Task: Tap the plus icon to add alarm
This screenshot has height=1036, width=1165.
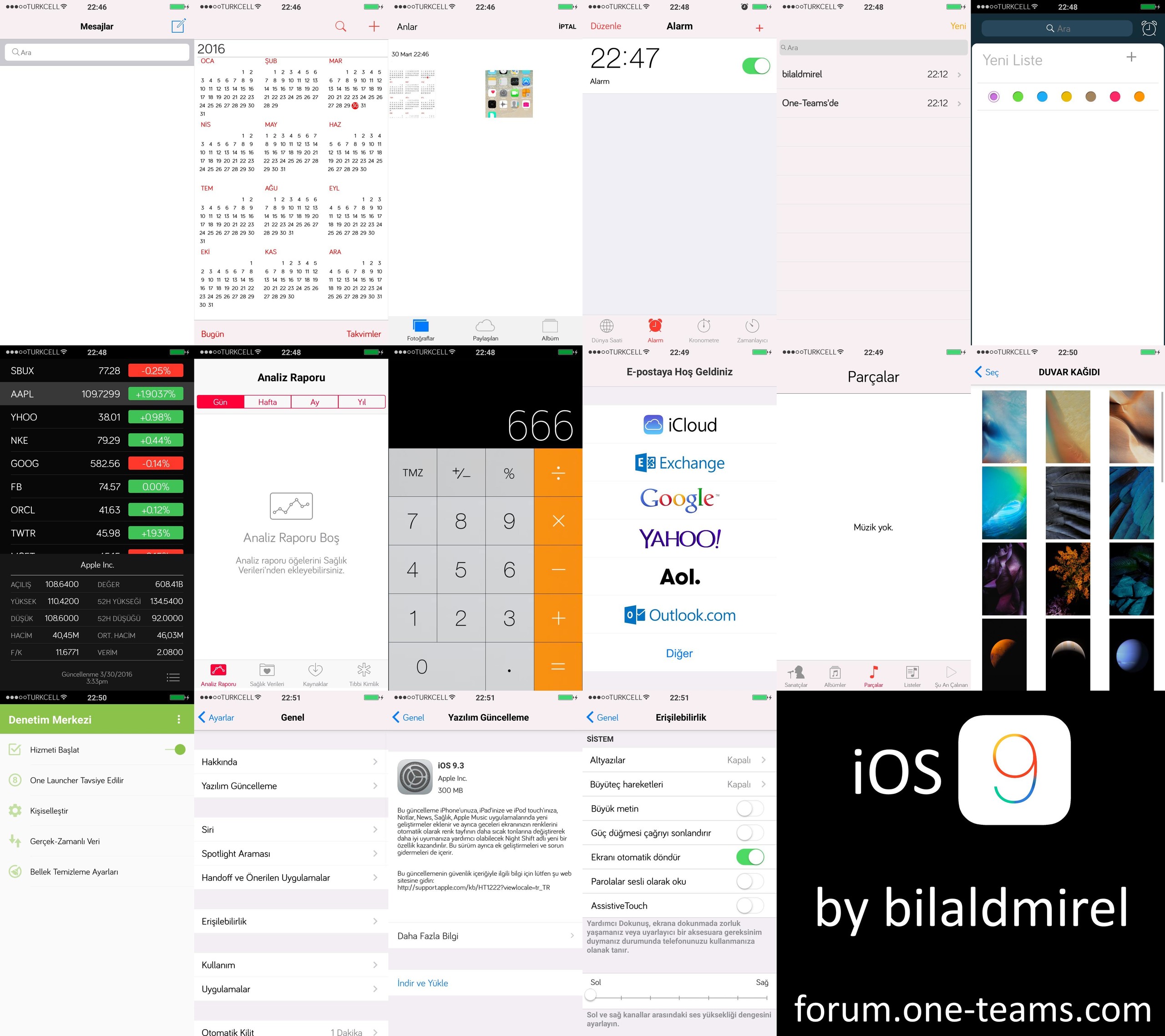Action: (x=759, y=28)
